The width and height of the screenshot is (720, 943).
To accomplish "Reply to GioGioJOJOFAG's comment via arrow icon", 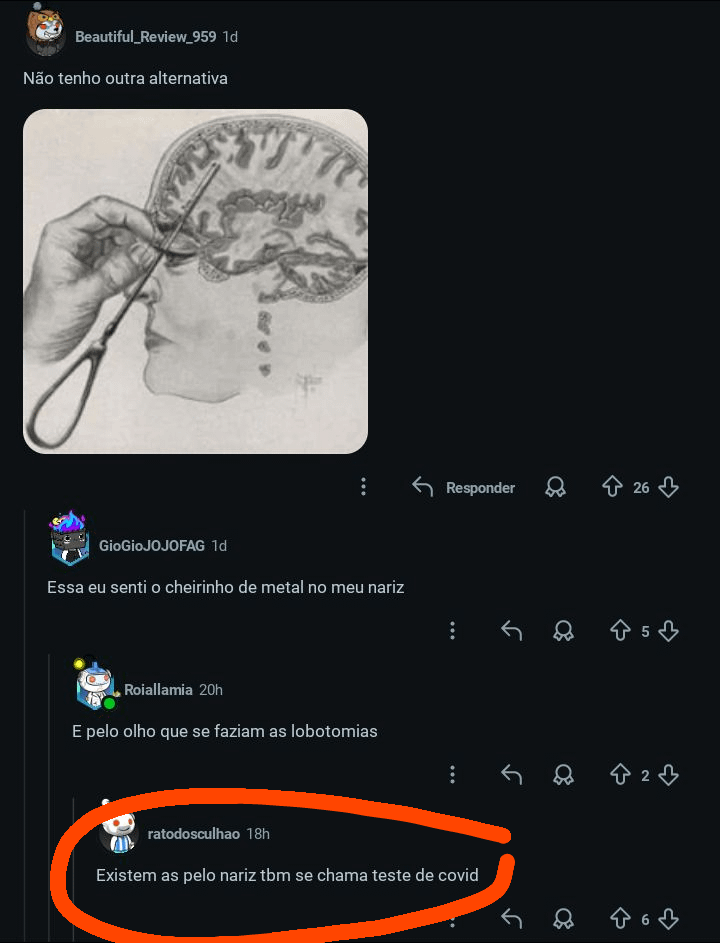I will [x=511, y=631].
